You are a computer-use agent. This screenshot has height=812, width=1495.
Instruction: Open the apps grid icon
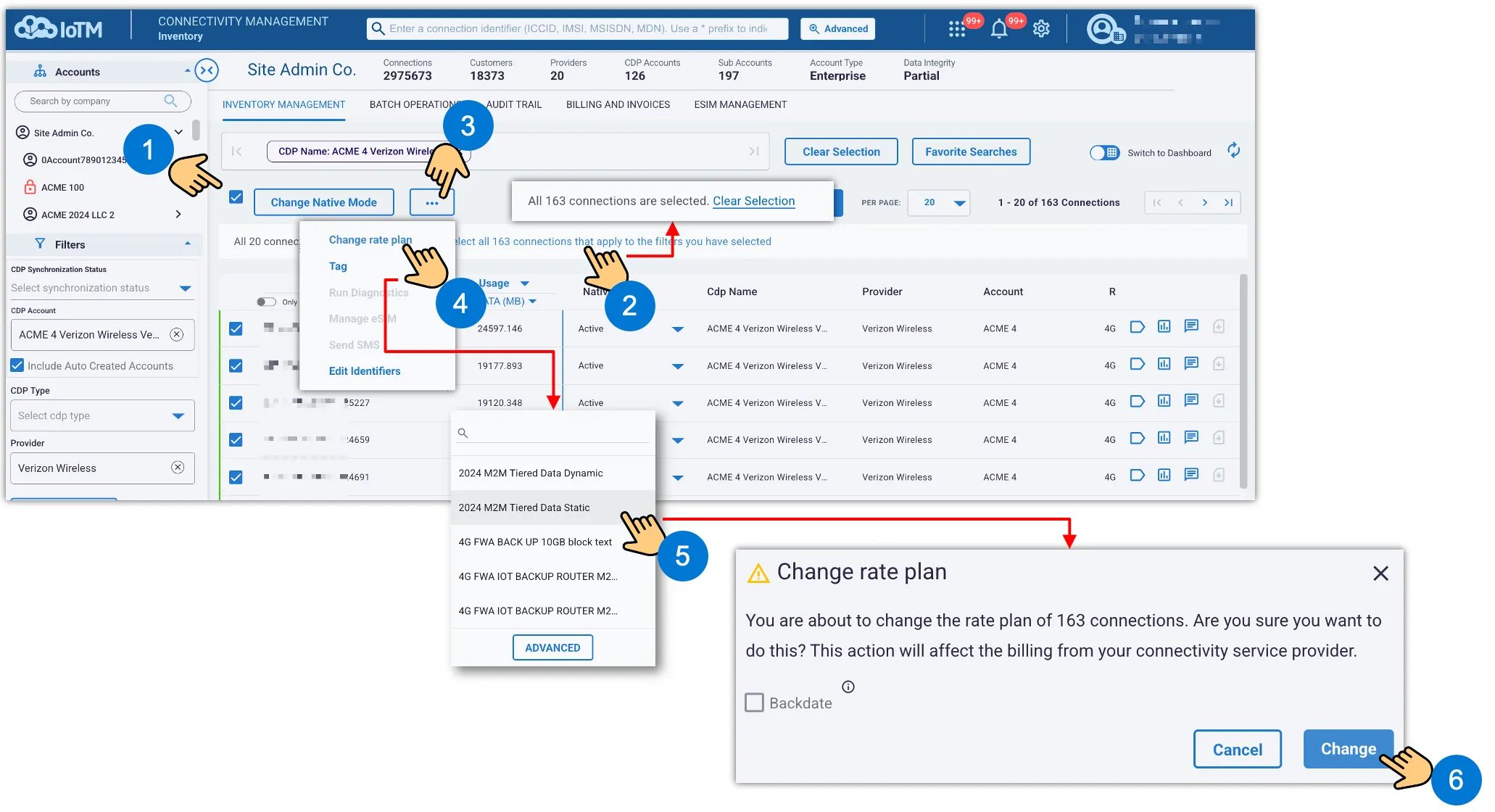(x=956, y=29)
